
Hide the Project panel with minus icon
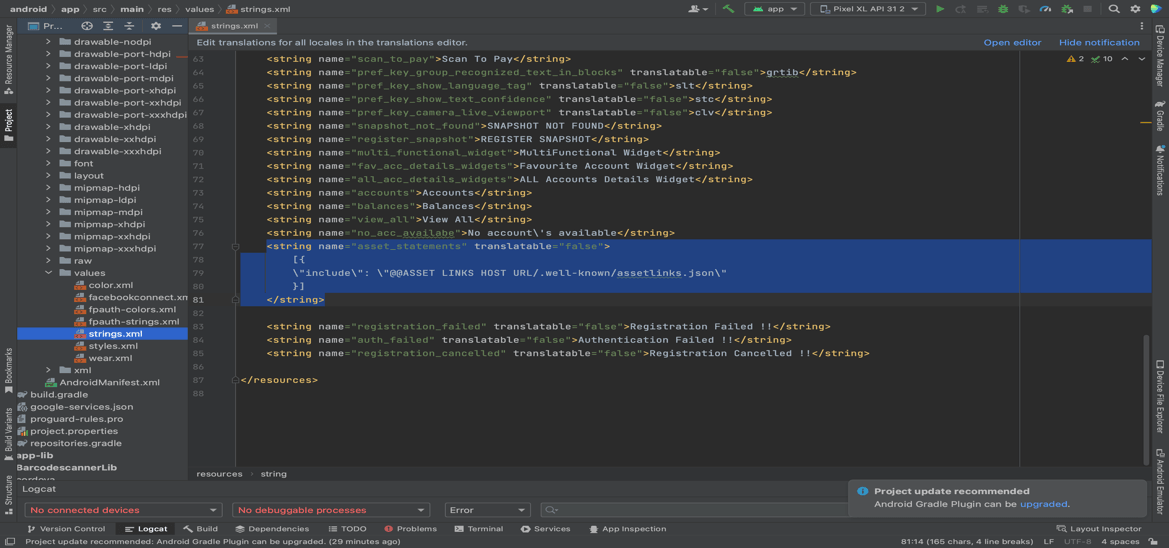coord(177,26)
